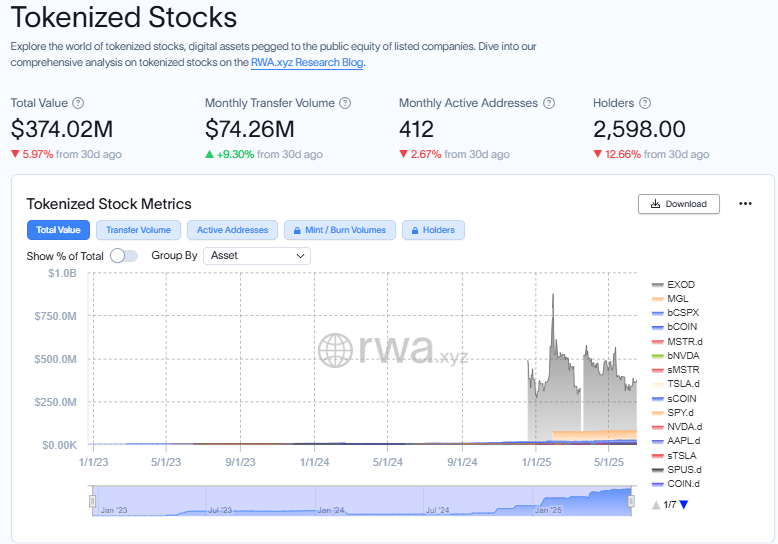Toggle bCSPX series in legend

point(675,313)
